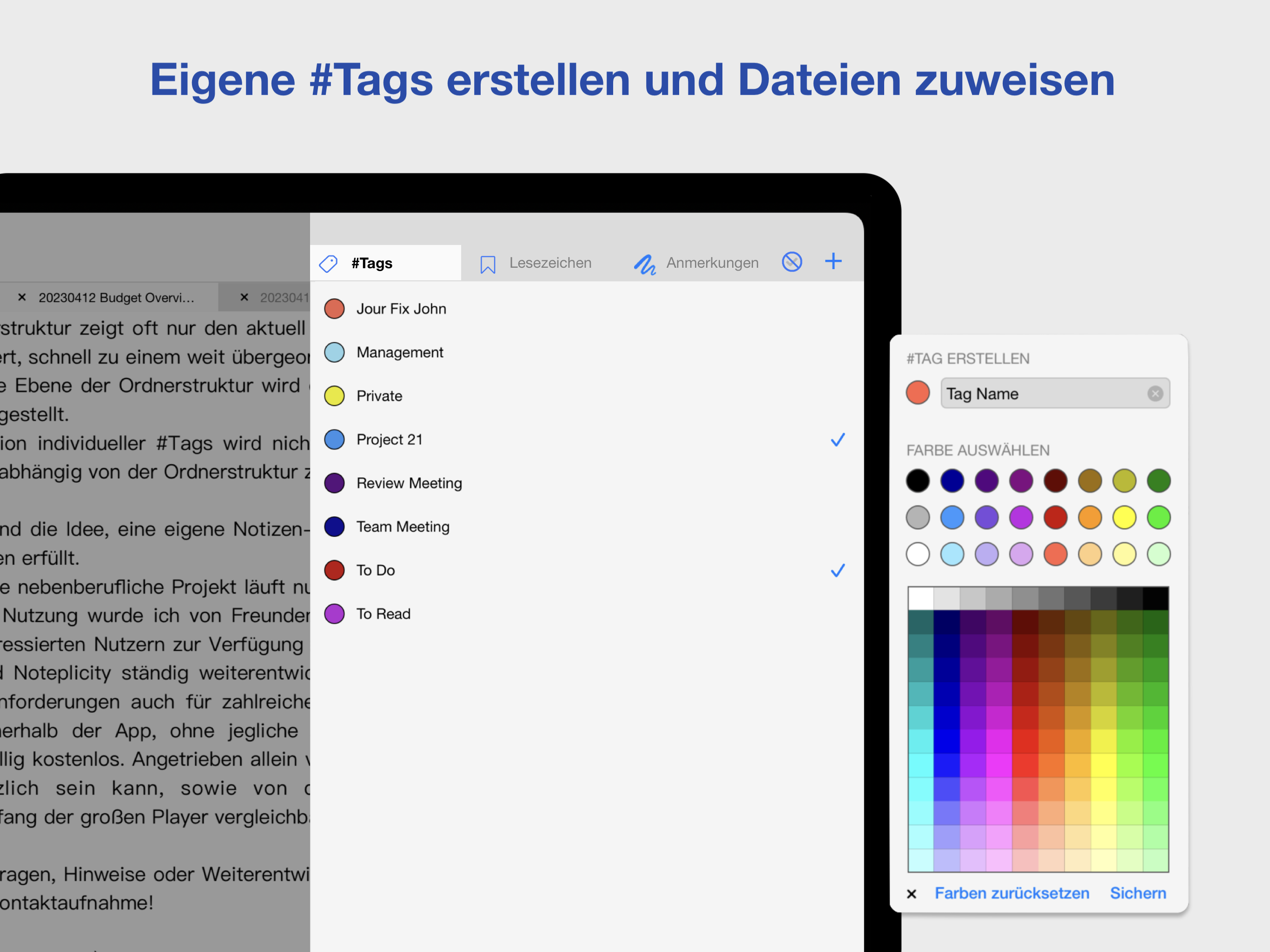Click the current tag color preview dot
Viewport: 1270px width, 952px height.
click(918, 393)
